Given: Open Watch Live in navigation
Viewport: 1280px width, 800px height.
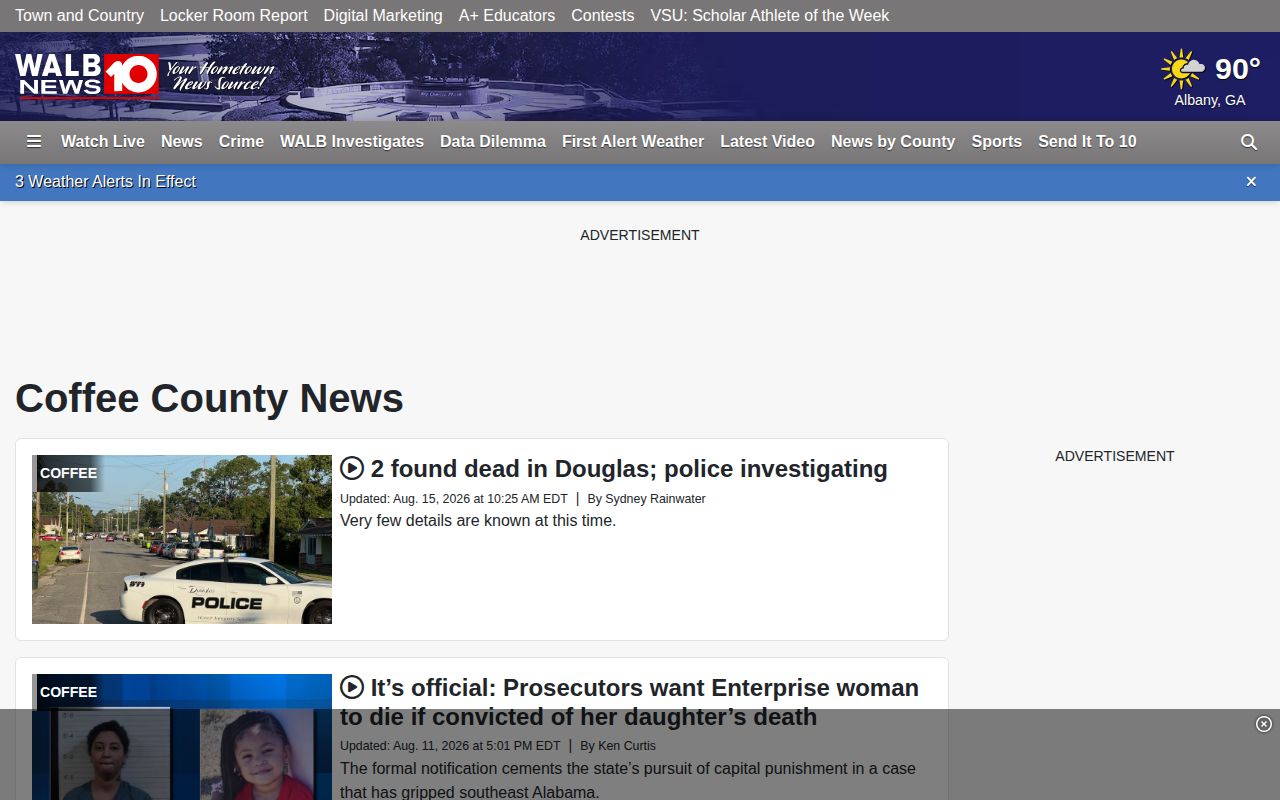Looking at the screenshot, I should click(x=103, y=141).
